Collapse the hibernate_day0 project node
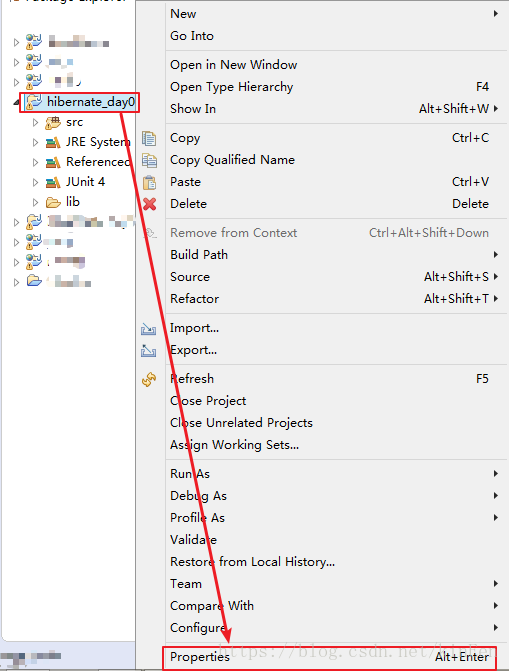509x671 pixels. click(x=16, y=103)
